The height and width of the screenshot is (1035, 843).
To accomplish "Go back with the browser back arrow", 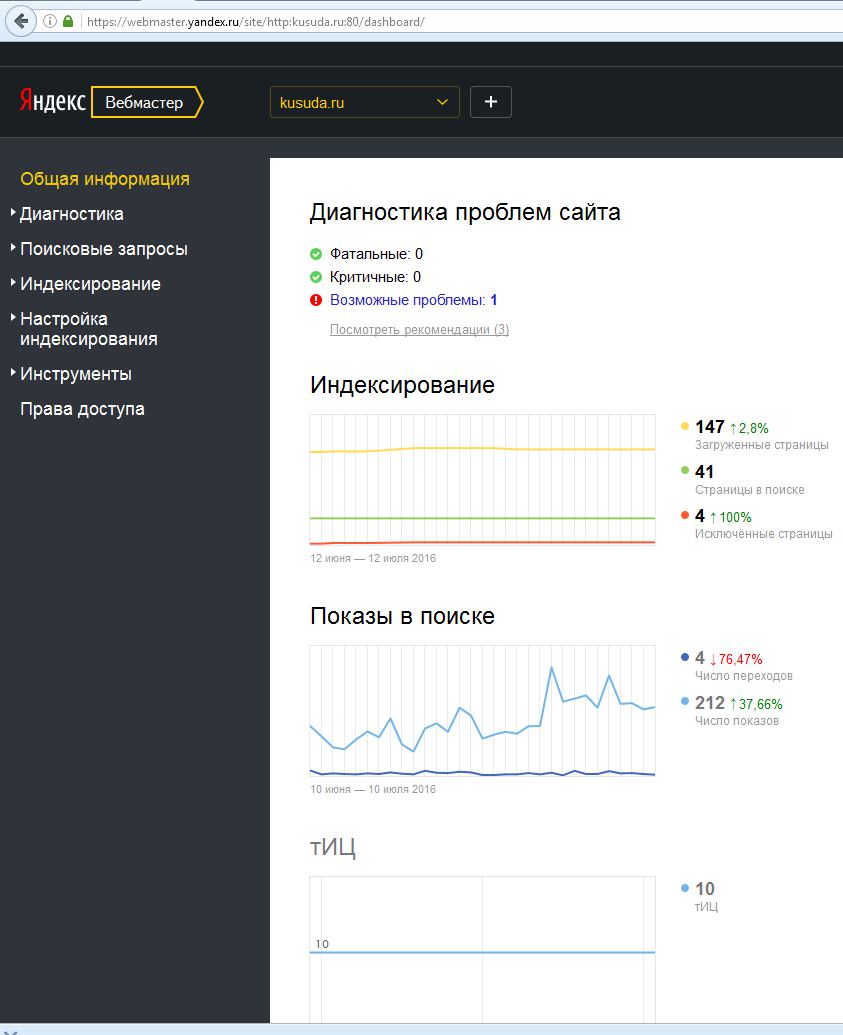I will [21, 22].
